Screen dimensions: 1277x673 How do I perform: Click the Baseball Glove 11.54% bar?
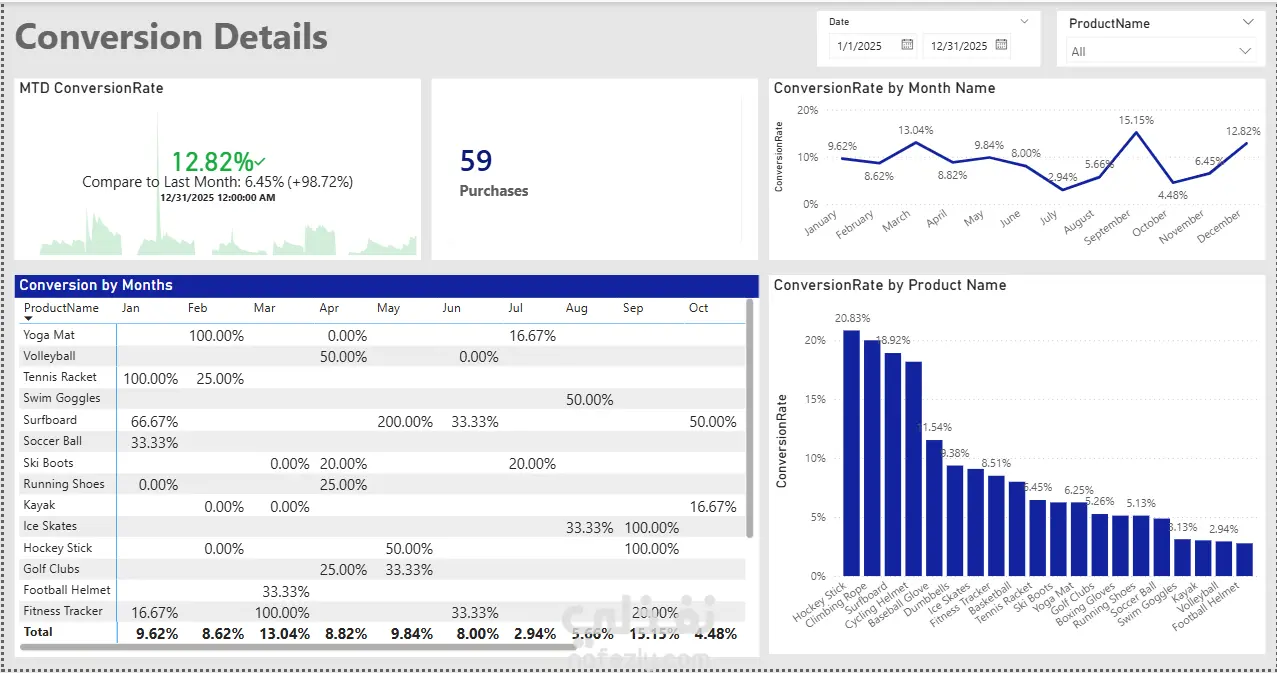(x=934, y=508)
